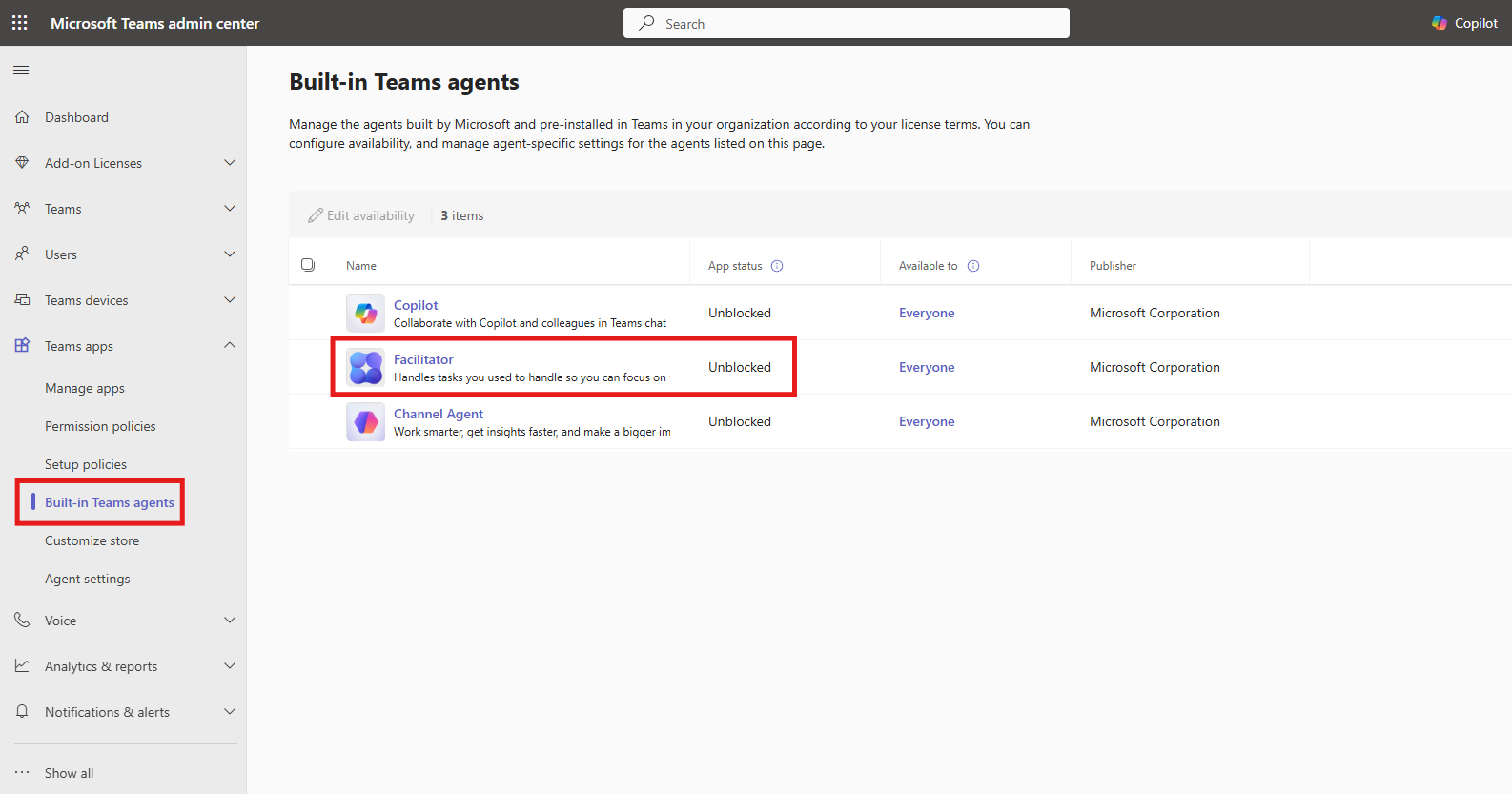The image size is (1512, 794).
Task: Click Show all in sidebar
Action: 69,773
